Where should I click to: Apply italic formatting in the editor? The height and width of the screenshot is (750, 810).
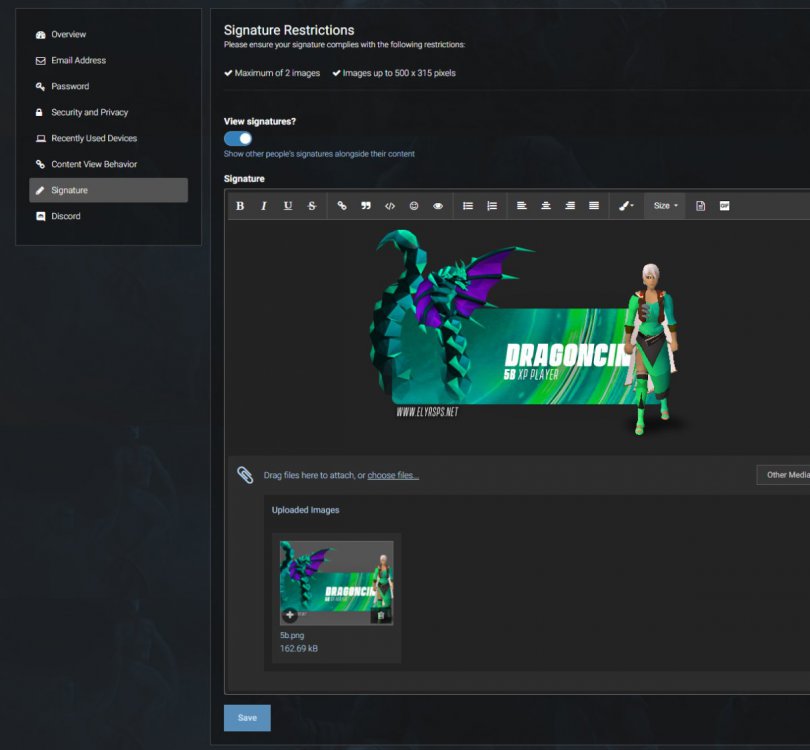[x=264, y=206]
